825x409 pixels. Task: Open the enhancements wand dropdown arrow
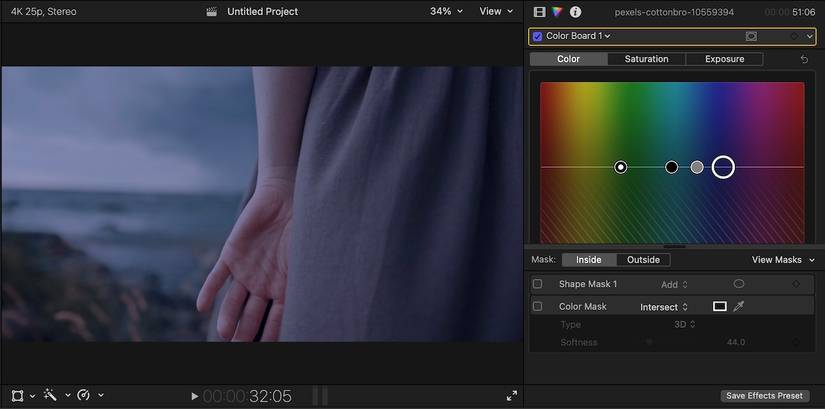[67, 395]
